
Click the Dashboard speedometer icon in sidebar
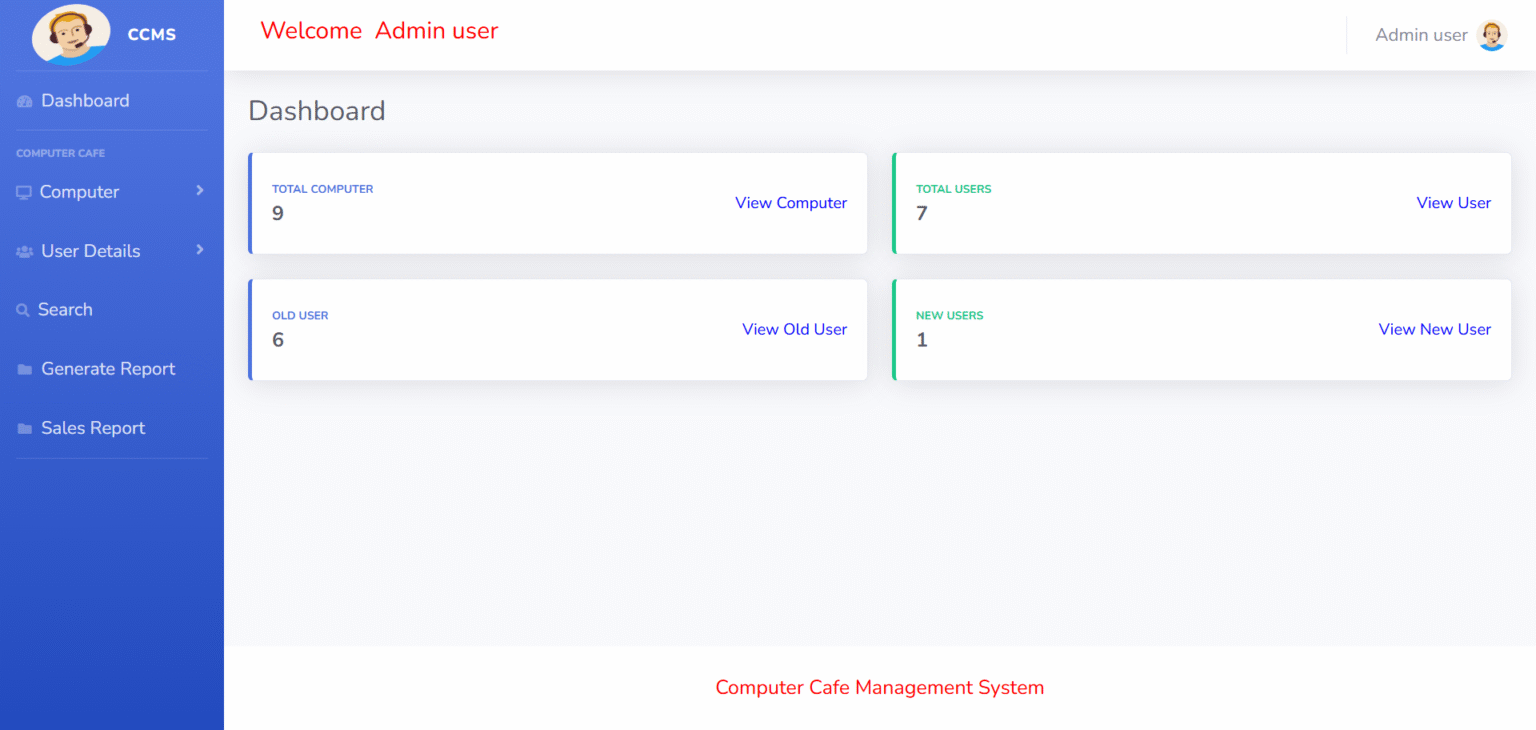pyautogui.click(x=23, y=100)
